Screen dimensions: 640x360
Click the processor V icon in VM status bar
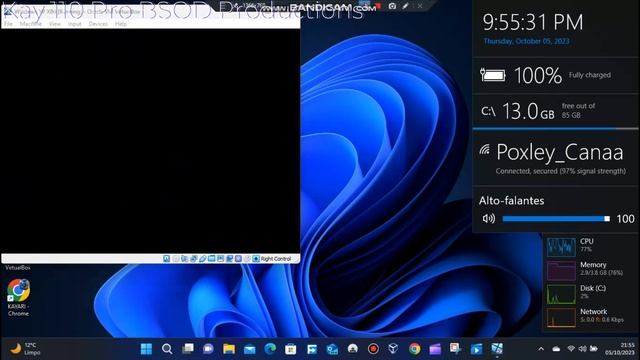(238, 259)
